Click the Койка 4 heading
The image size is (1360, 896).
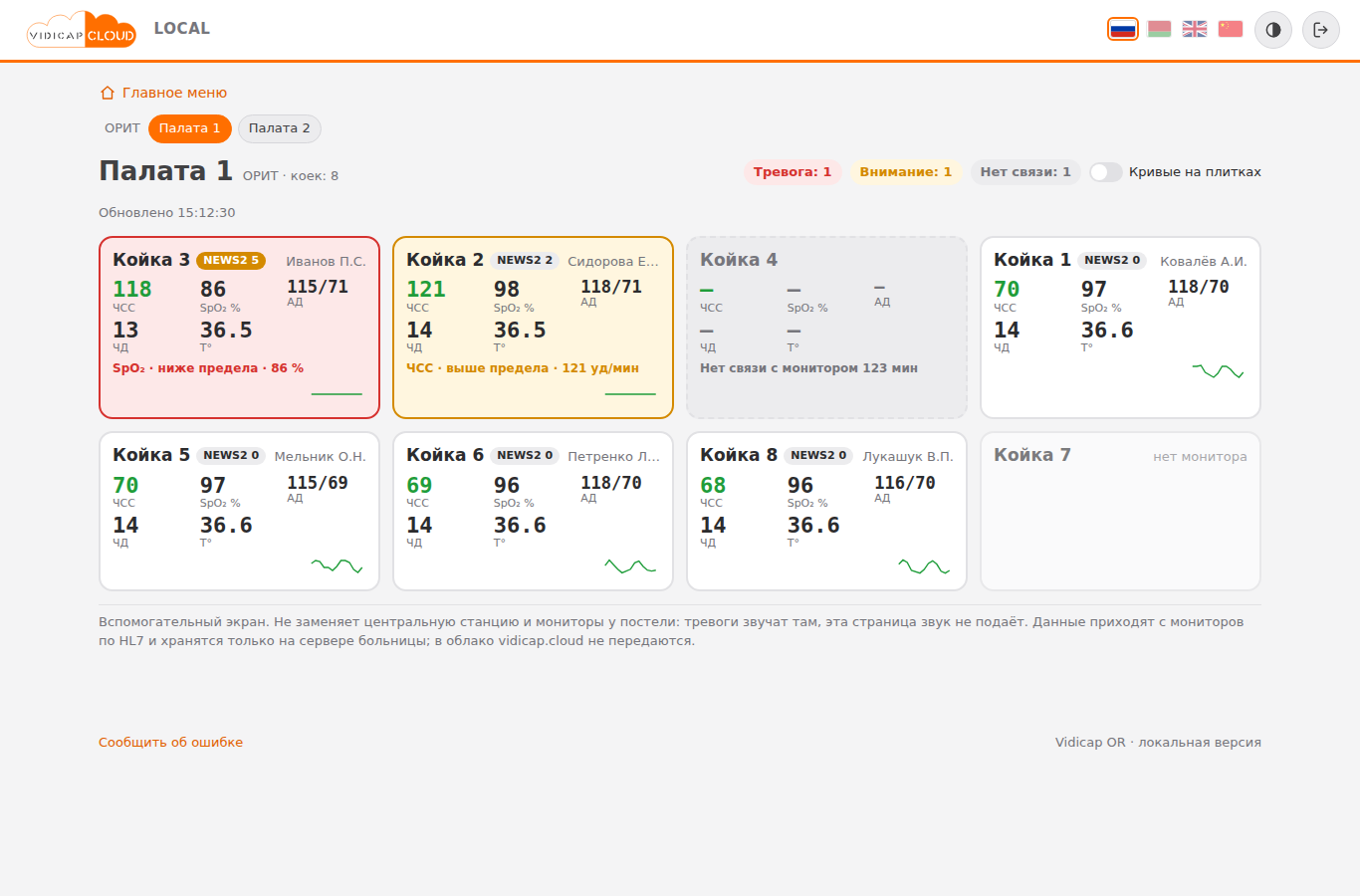click(739, 260)
